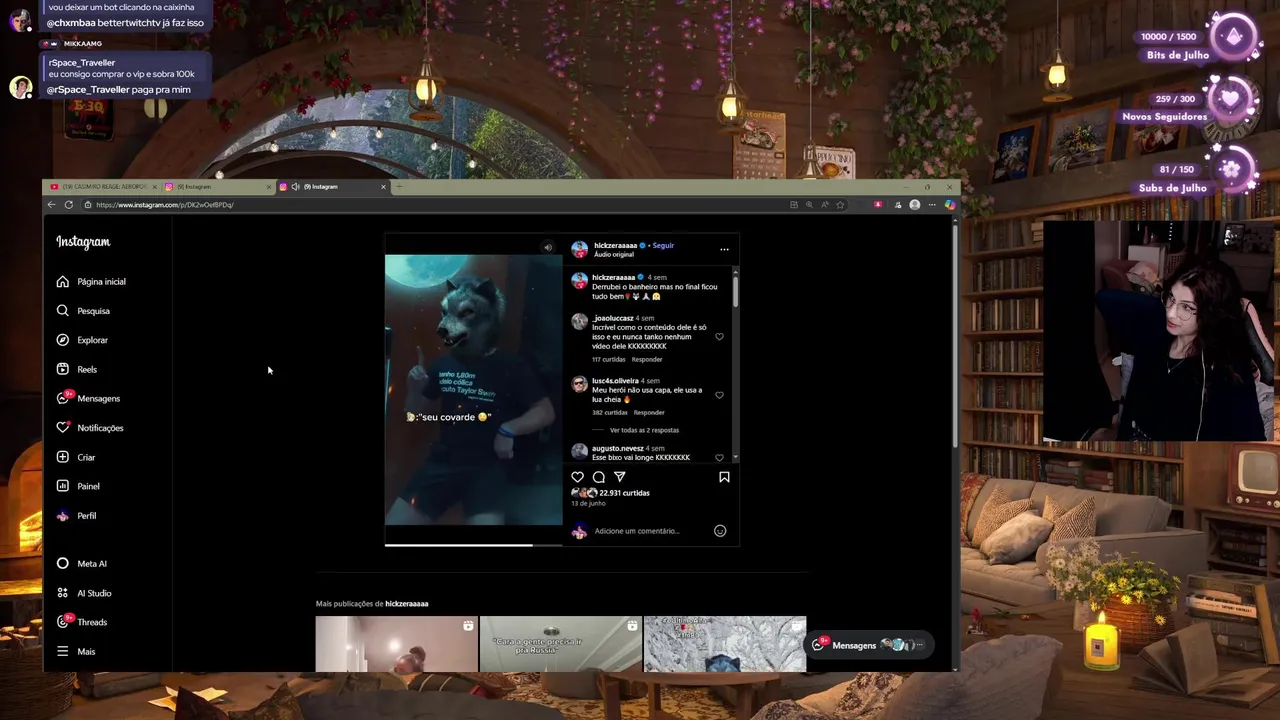Open the browser profile avatar
The height and width of the screenshot is (720, 1280).
pos(914,205)
